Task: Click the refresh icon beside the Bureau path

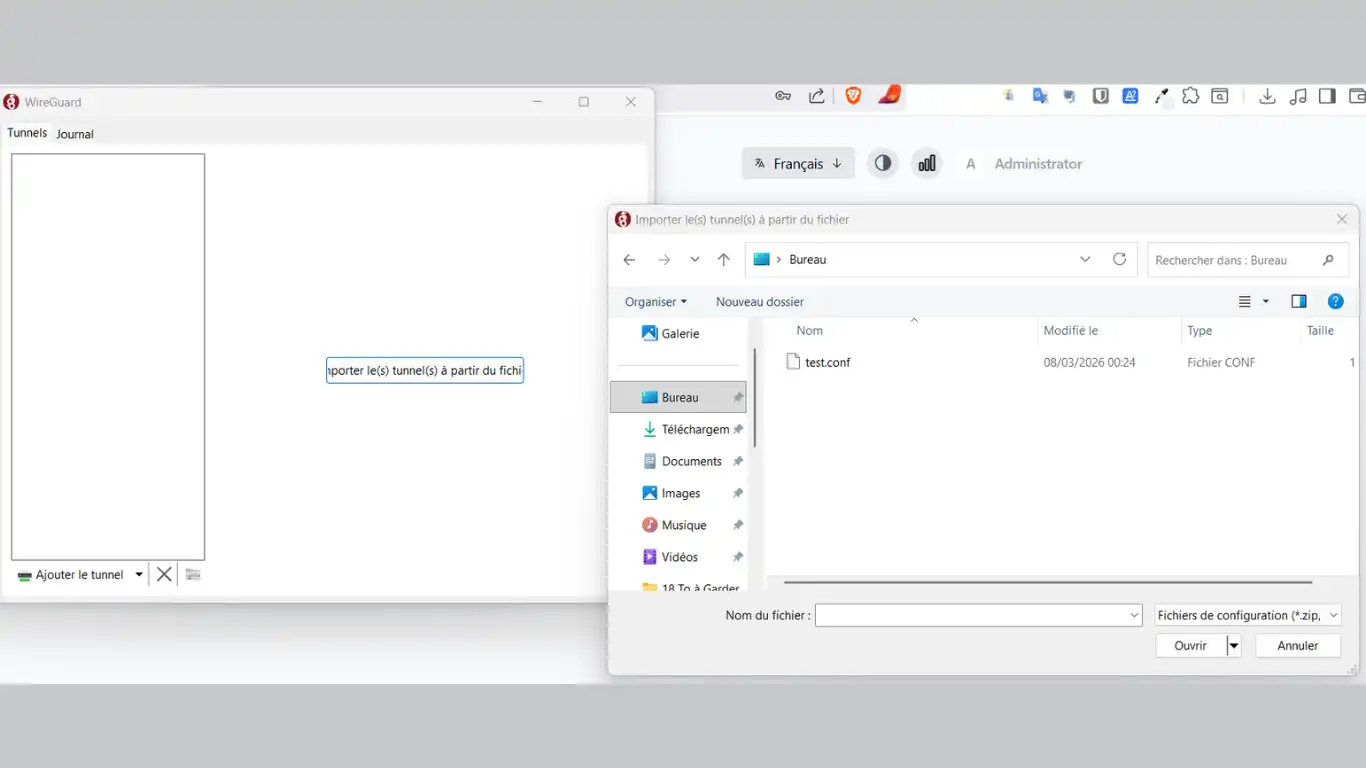Action: [1119, 259]
